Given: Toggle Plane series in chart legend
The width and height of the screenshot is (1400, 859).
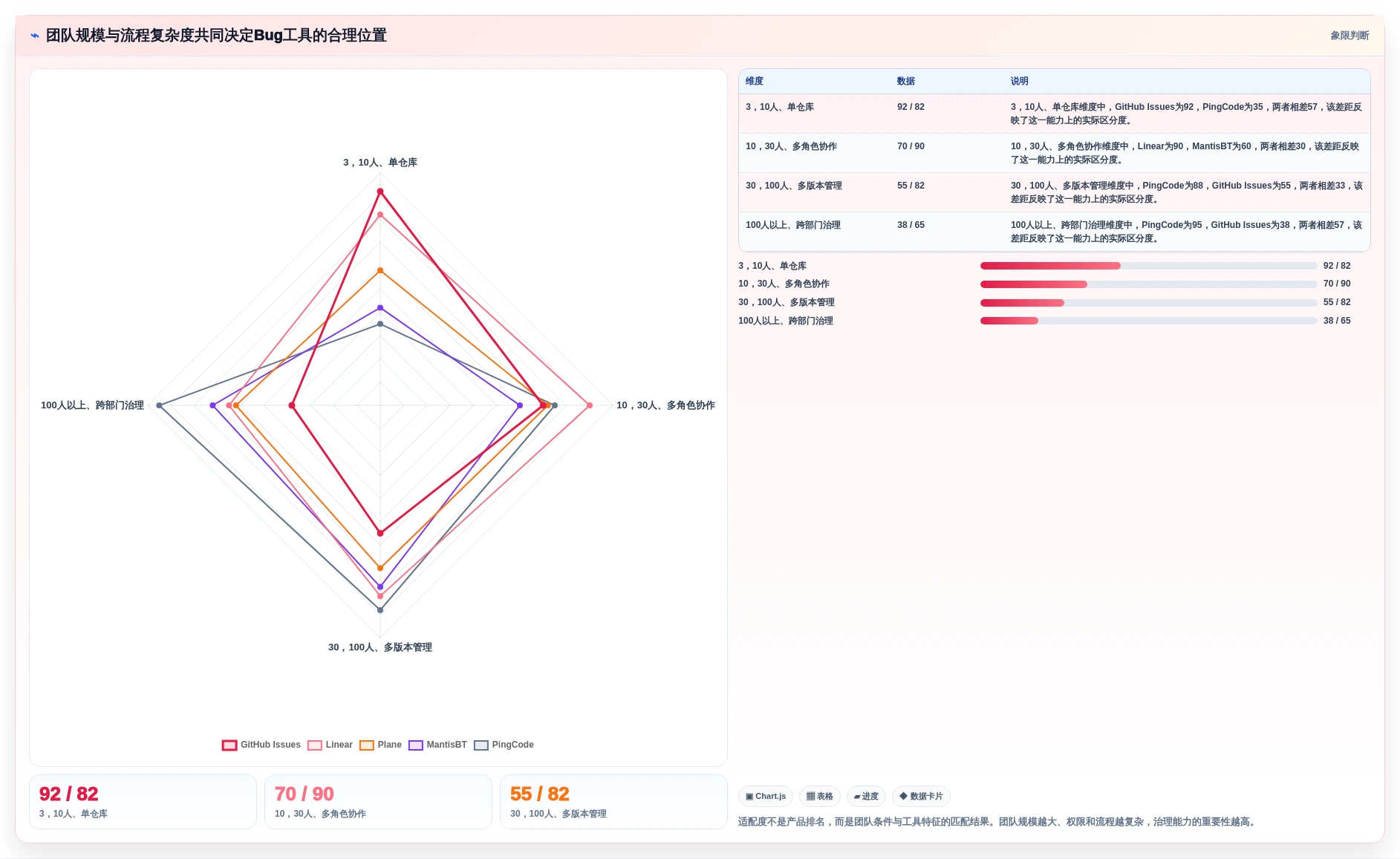Looking at the screenshot, I should [x=381, y=745].
